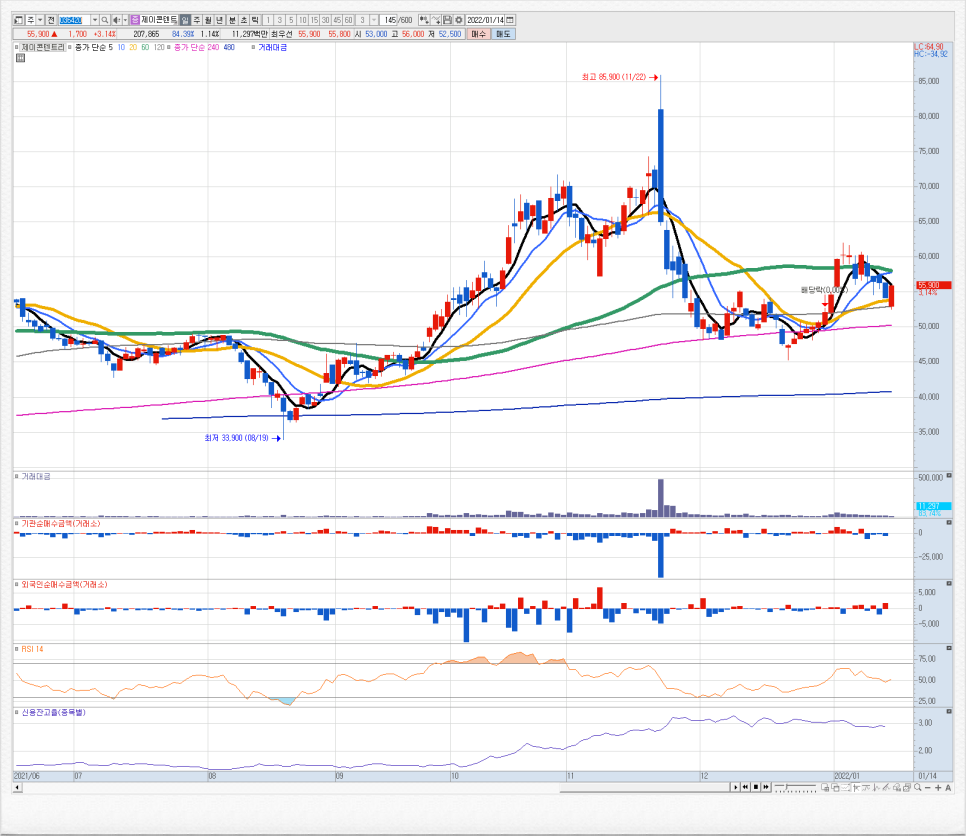This screenshot has height=836, width=966.
Task: Click the indicator add icon beside 145/600
Action: [424, 20]
